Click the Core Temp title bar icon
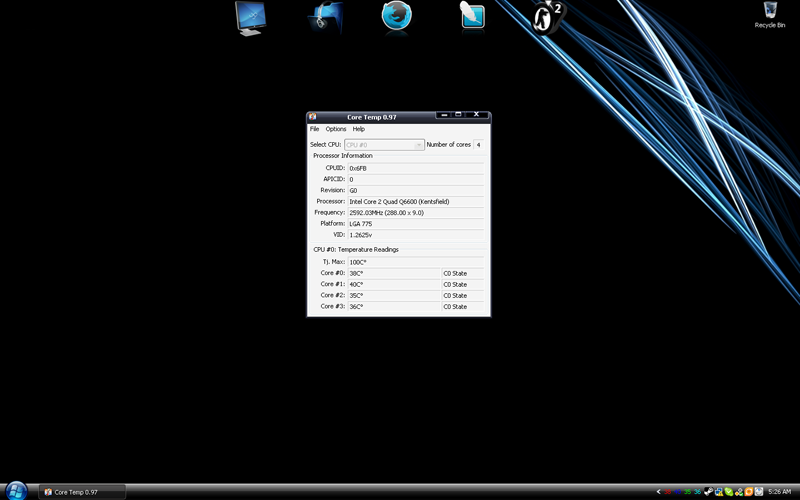The height and width of the screenshot is (500, 800). pos(313,117)
